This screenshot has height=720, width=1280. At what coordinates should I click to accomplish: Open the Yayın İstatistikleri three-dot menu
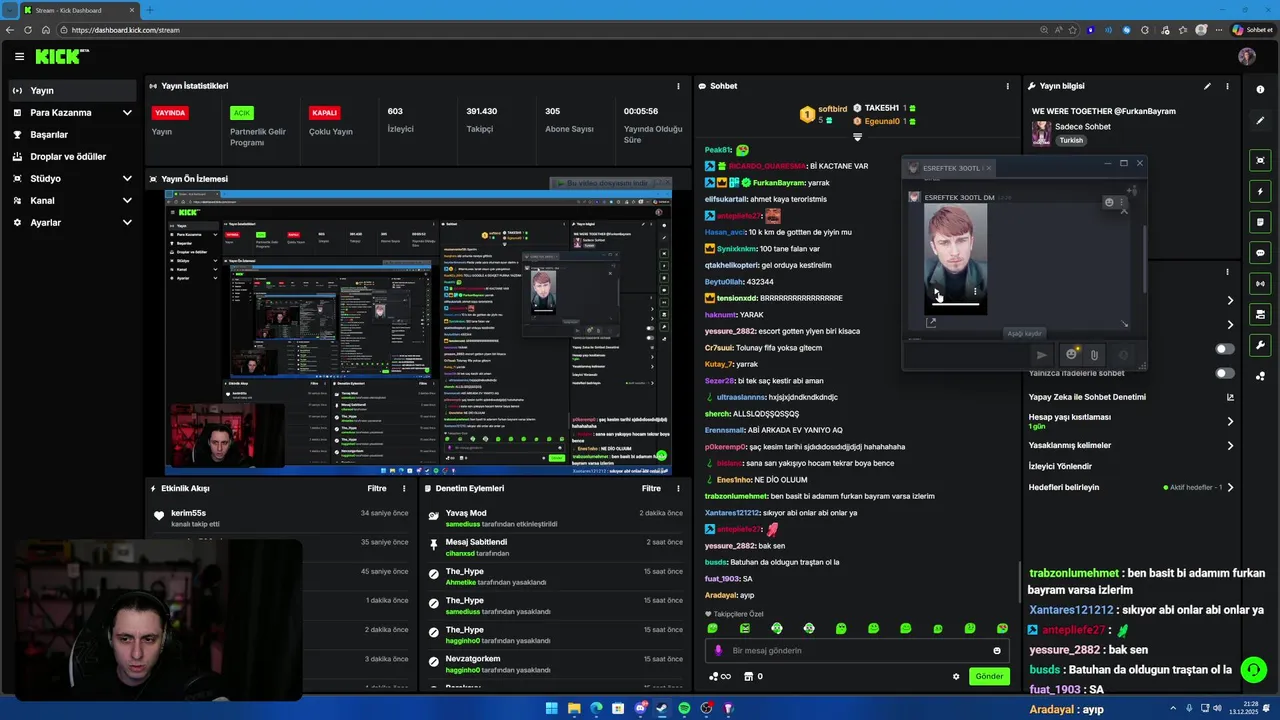tap(678, 86)
